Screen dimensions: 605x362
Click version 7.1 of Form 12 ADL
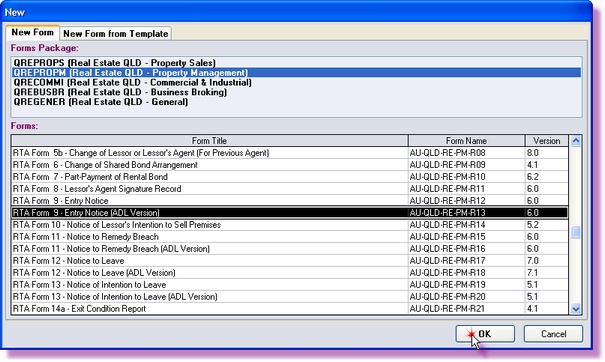coord(533,272)
